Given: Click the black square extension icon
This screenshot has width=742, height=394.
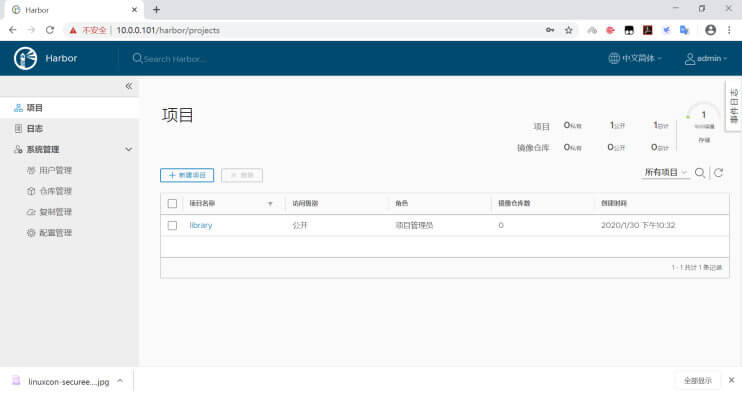Looking at the screenshot, I should 629,30.
